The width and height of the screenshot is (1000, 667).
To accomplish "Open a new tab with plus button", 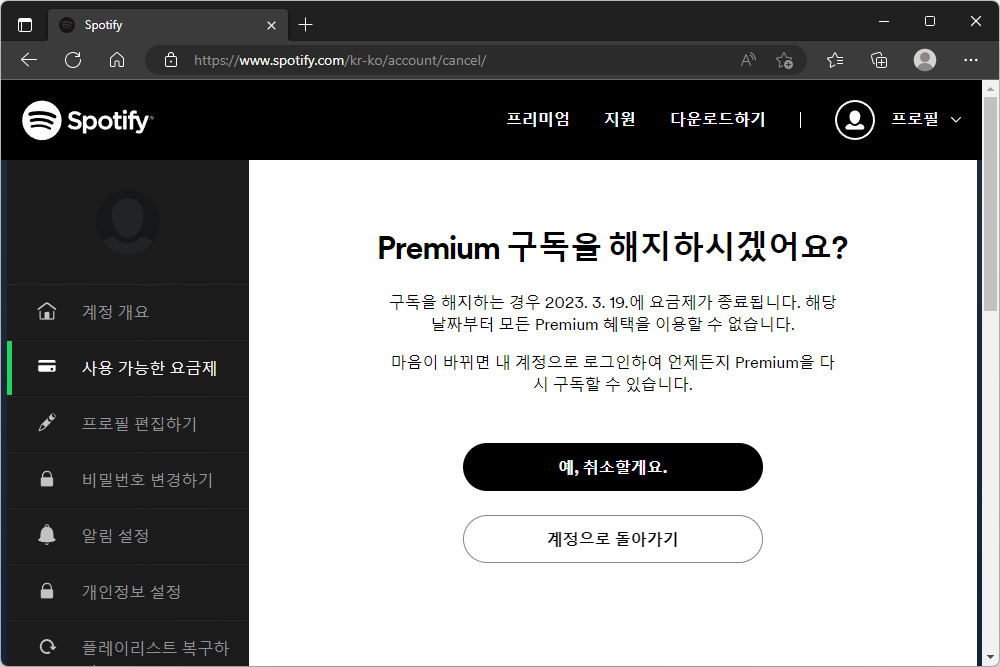I will coord(305,25).
